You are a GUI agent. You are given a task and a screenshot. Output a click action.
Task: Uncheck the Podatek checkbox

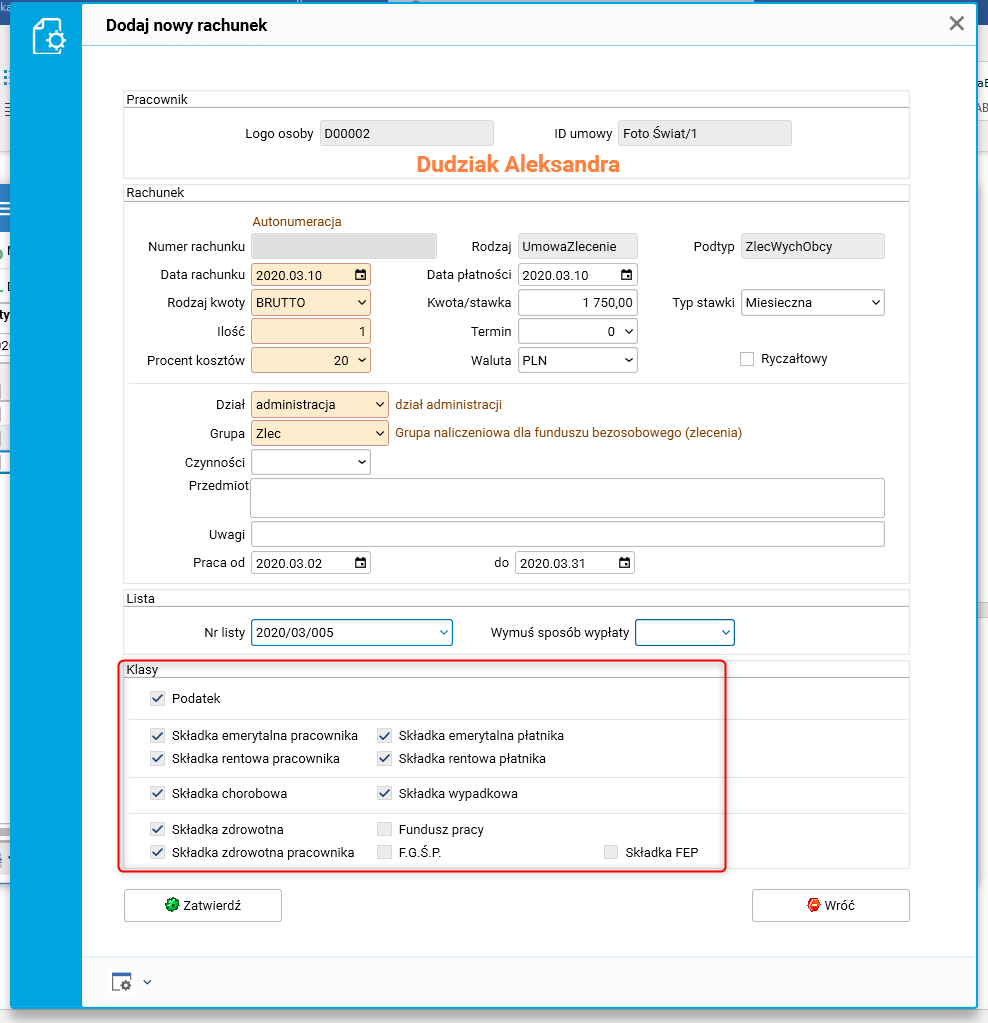[x=157, y=698]
